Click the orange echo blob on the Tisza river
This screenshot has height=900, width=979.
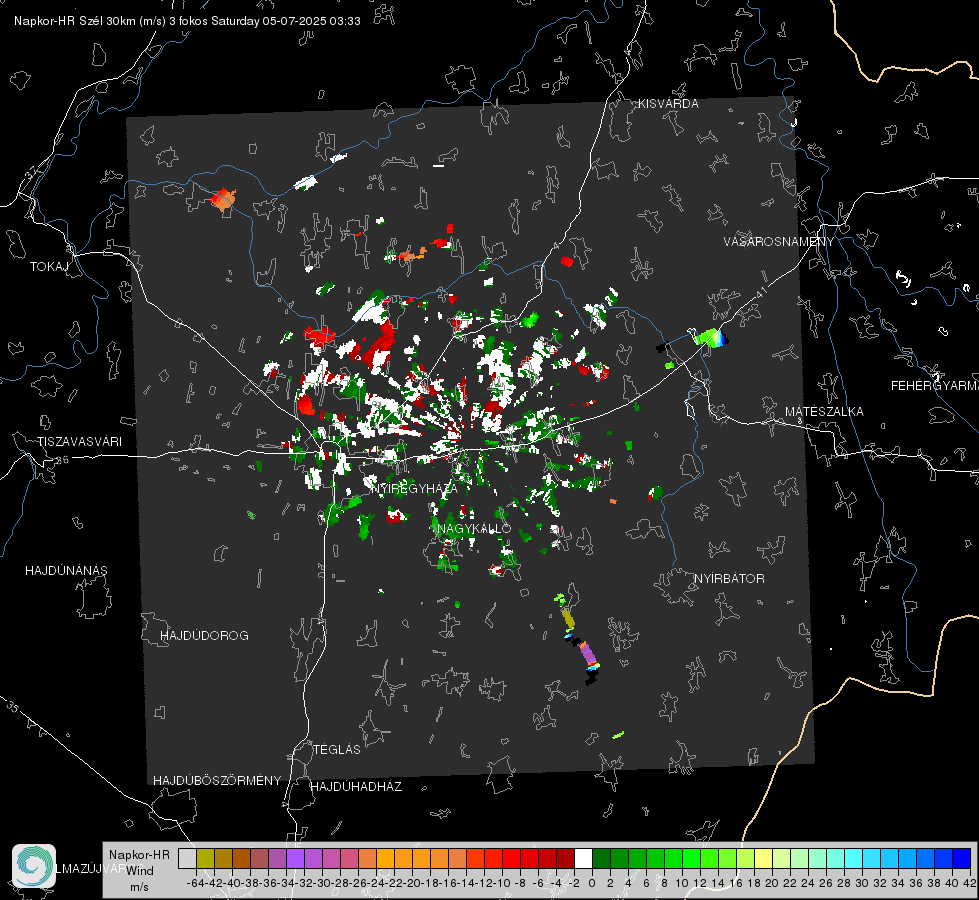223,200
